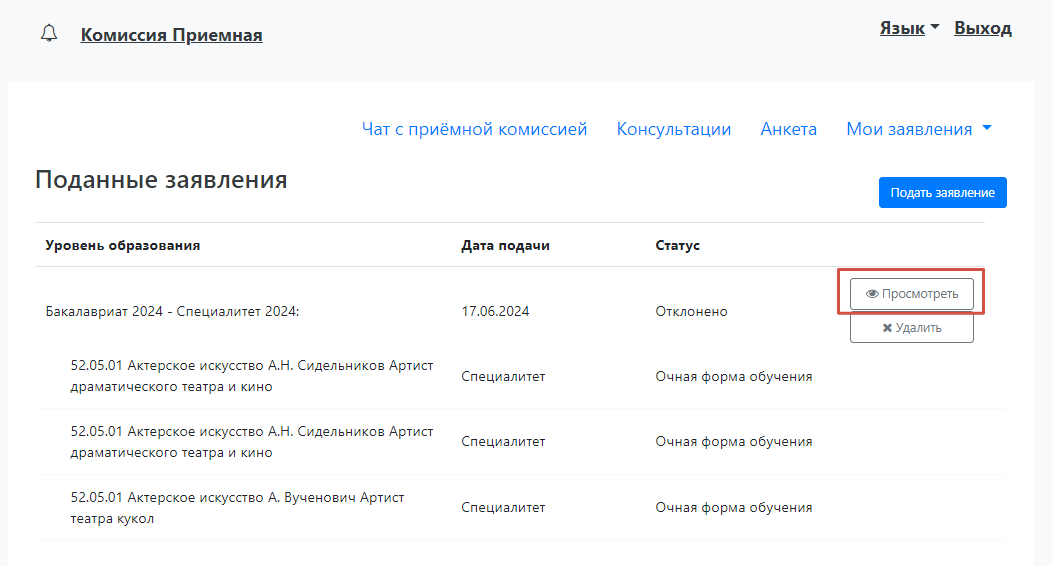This screenshot has height=566, width=1052.
Task: Click the Дата подачи column header
Action: [505, 245]
